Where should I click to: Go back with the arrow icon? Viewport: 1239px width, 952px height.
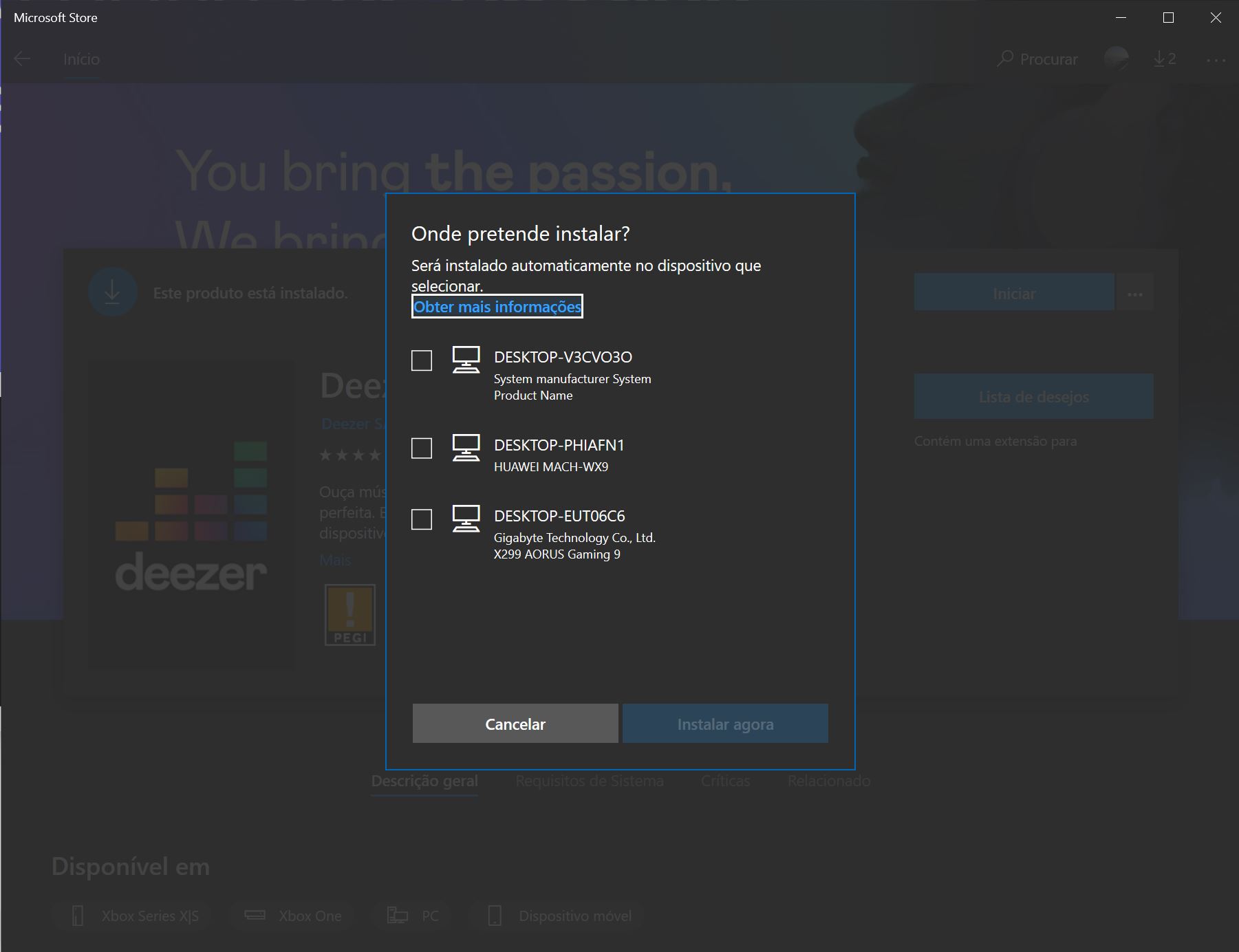click(x=22, y=59)
